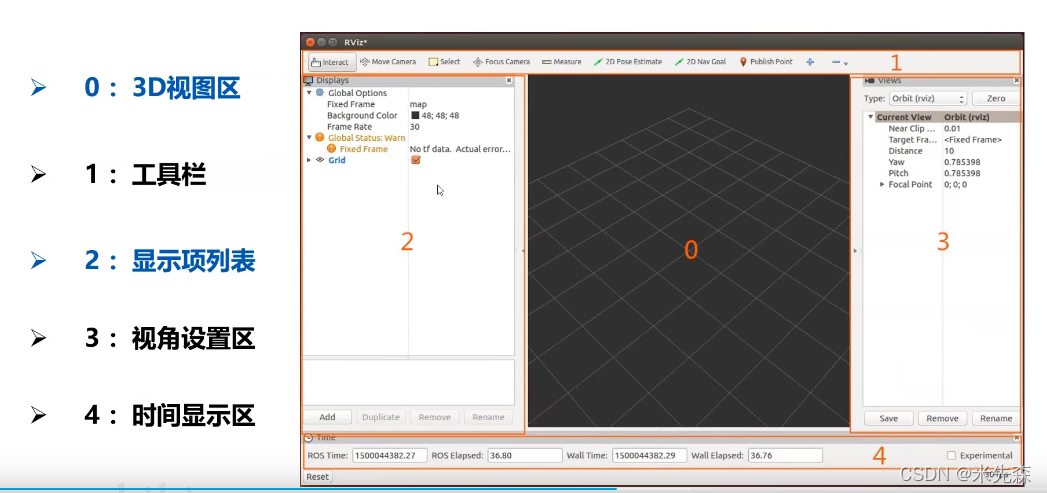Image resolution: width=1047 pixels, height=493 pixels.
Task: Select Fixed Frame property under Global Options
Action: [351, 104]
